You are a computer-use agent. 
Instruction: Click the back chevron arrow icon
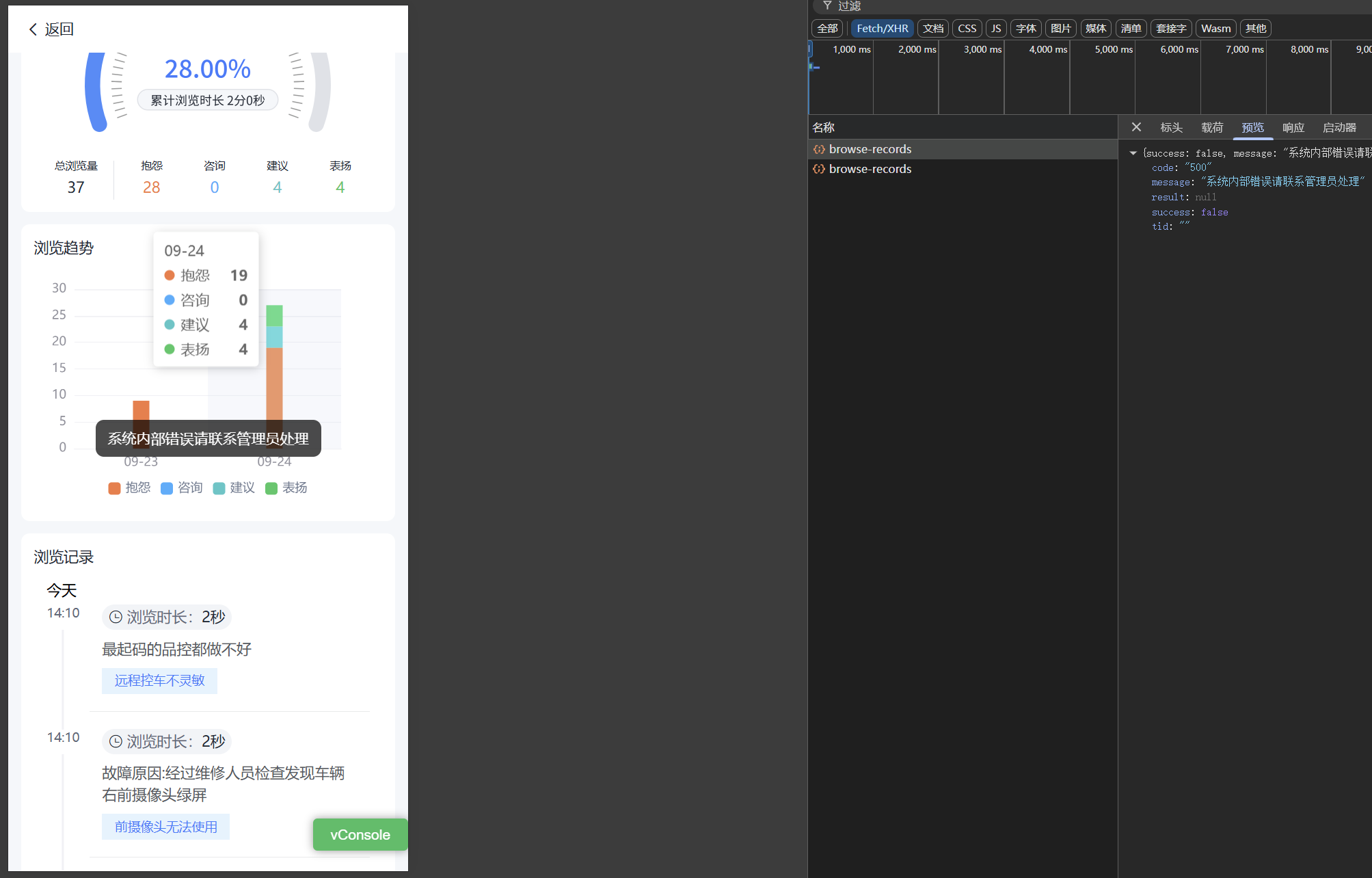click(x=33, y=29)
